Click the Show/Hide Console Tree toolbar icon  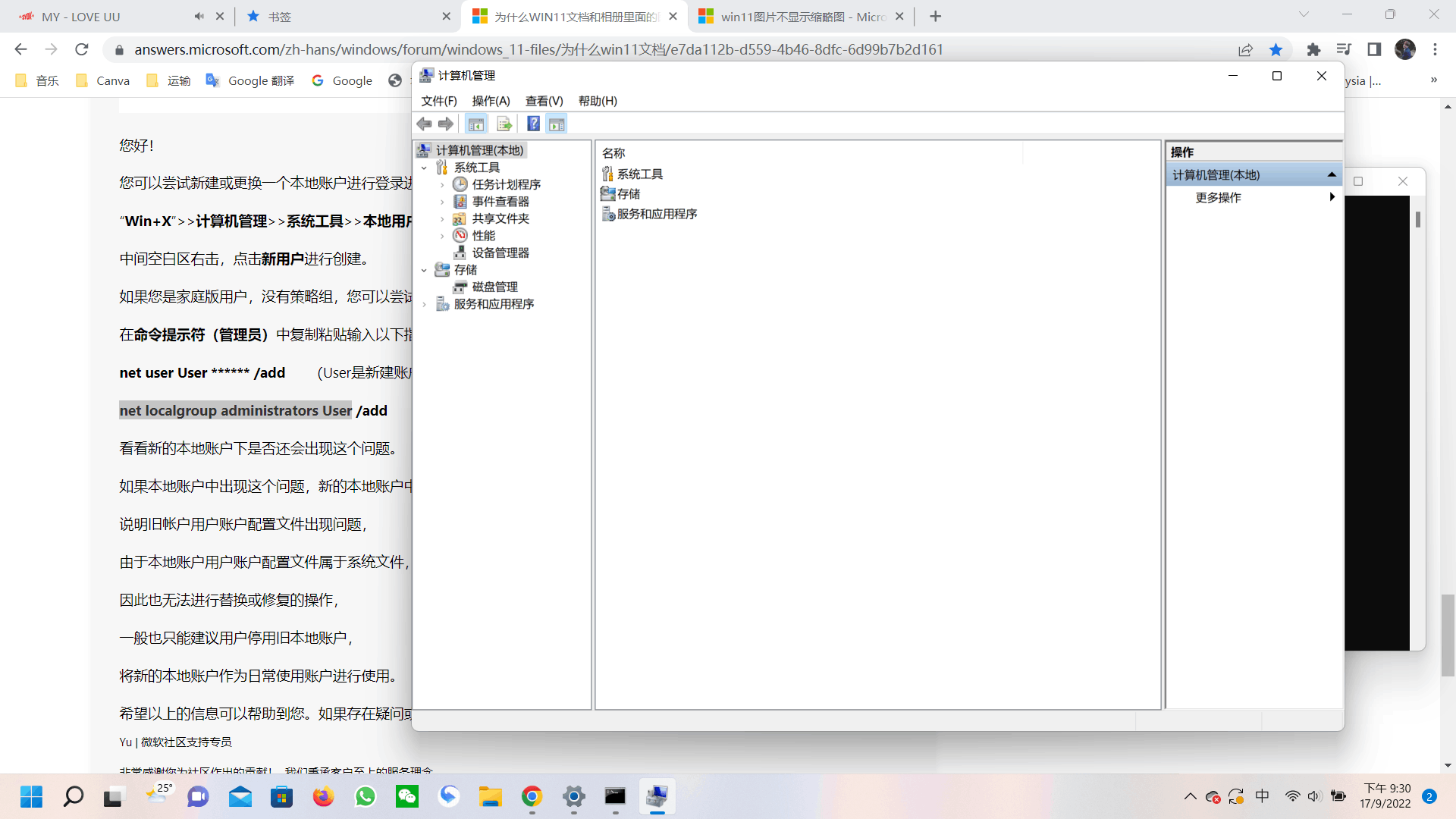pos(475,124)
